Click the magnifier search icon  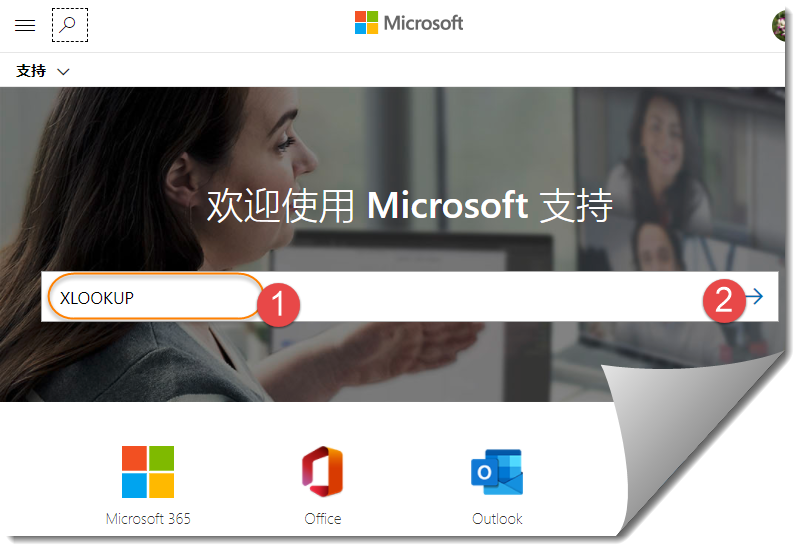(x=70, y=25)
